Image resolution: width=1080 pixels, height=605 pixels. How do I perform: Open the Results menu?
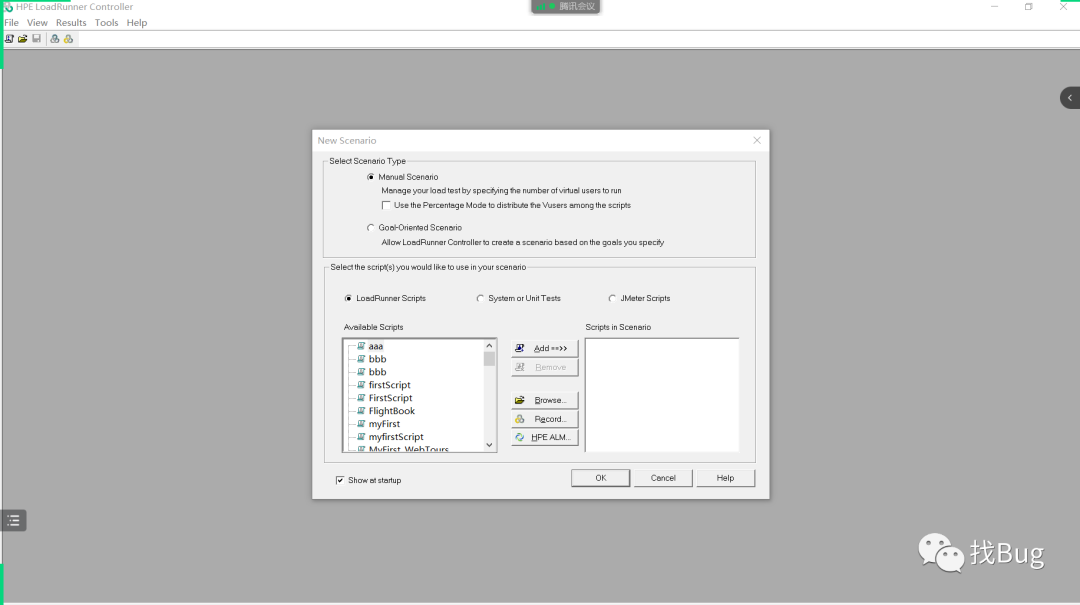(71, 23)
